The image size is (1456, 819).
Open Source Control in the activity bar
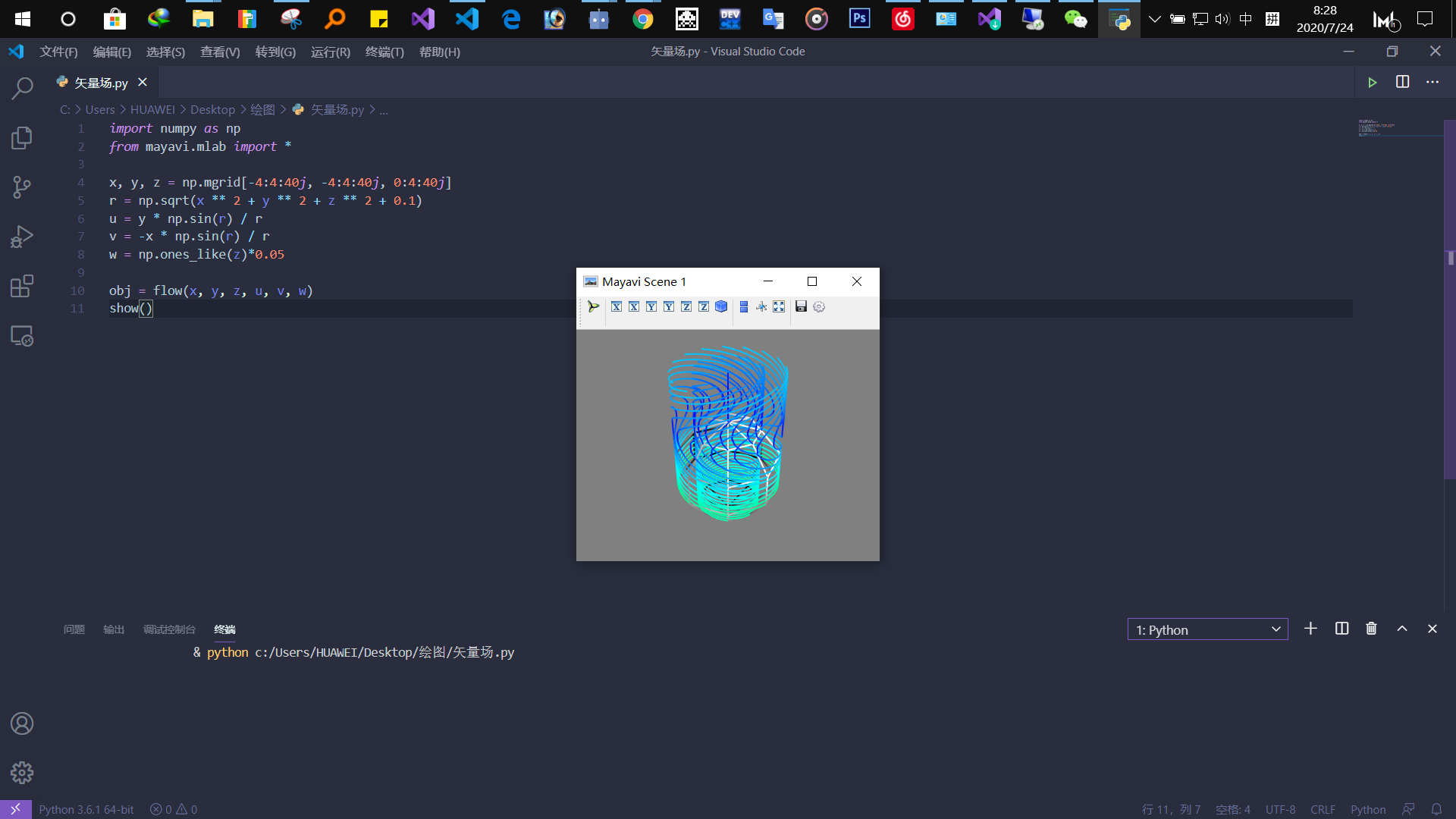coord(21,187)
